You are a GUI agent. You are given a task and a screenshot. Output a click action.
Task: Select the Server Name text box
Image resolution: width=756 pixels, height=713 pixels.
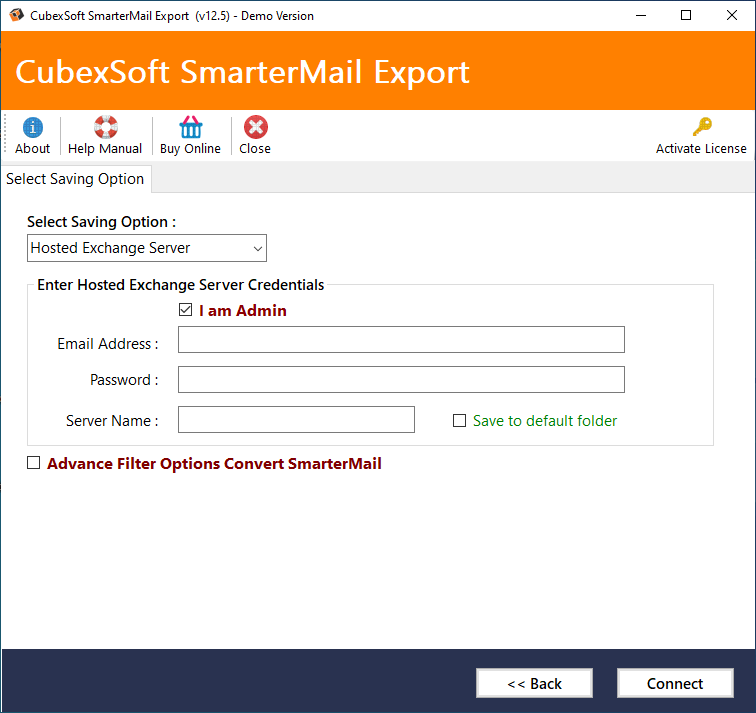click(x=296, y=420)
